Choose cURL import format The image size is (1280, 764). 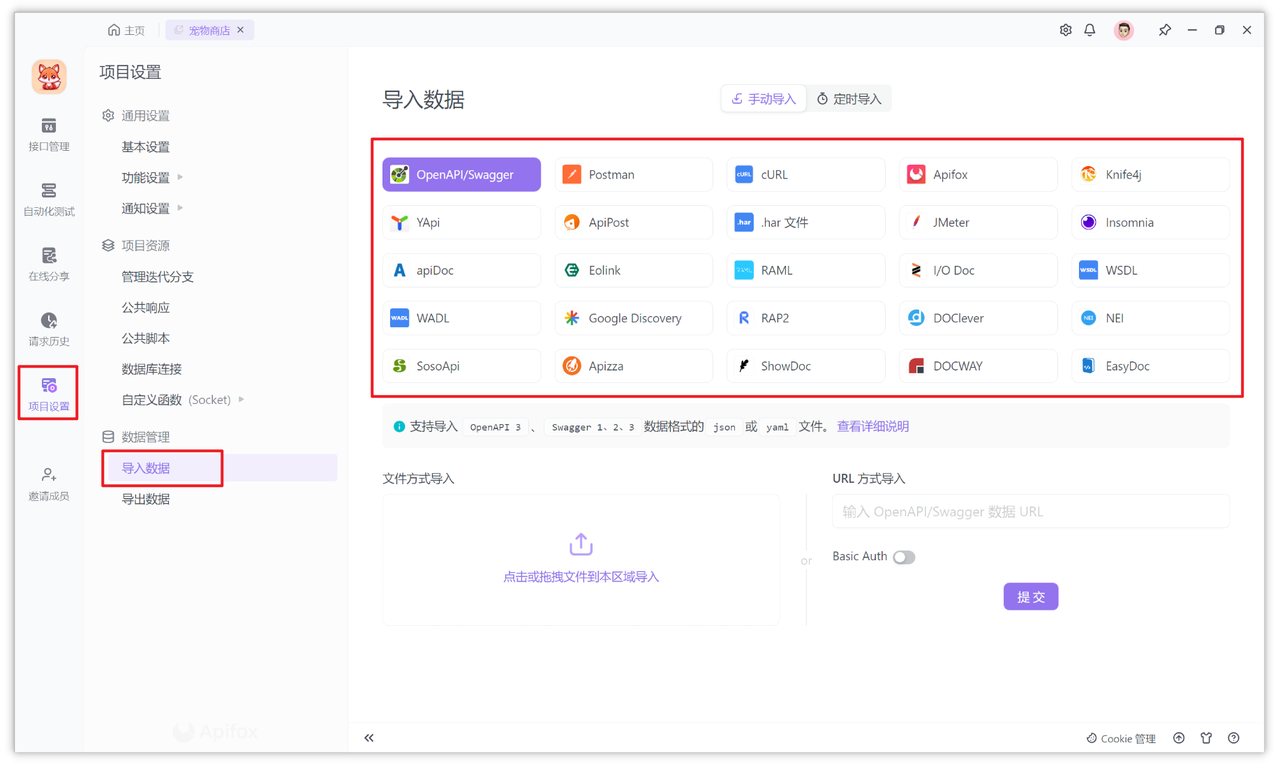[806, 174]
